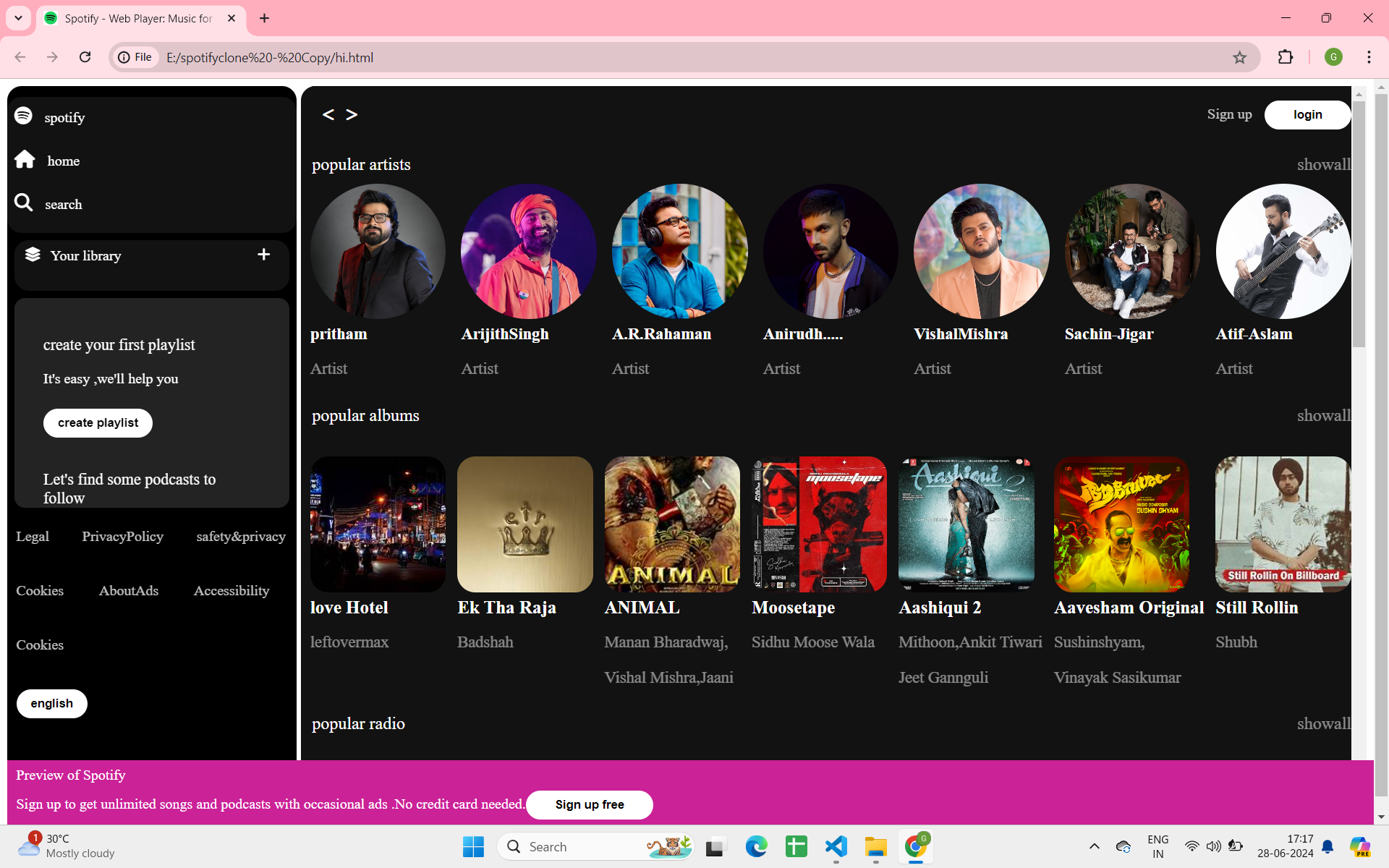The width and height of the screenshot is (1389, 868).
Task: Expand the system tray hidden icons chevron
Action: coord(1094,846)
